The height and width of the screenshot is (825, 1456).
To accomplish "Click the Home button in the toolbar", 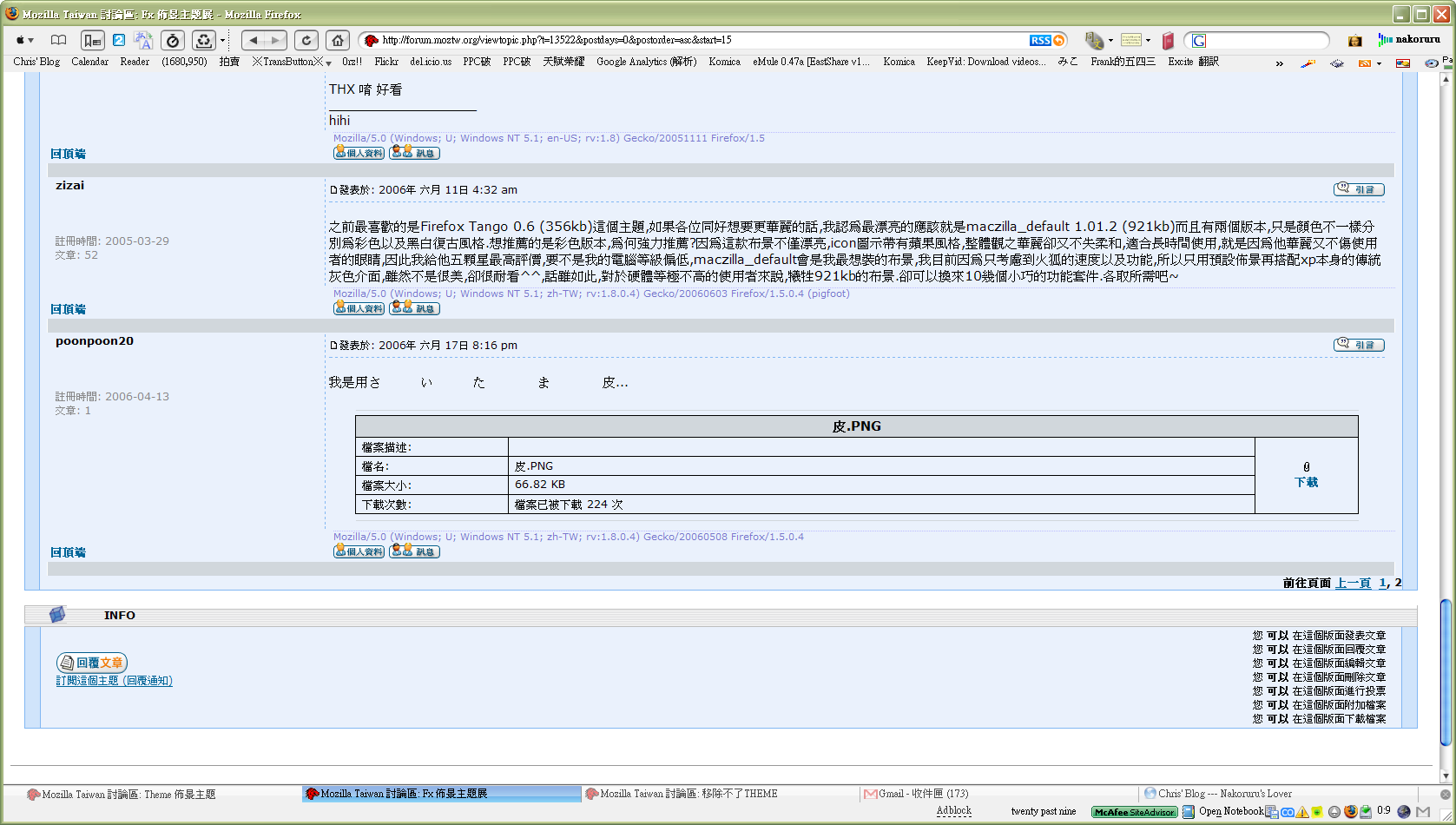I will 338,40.
